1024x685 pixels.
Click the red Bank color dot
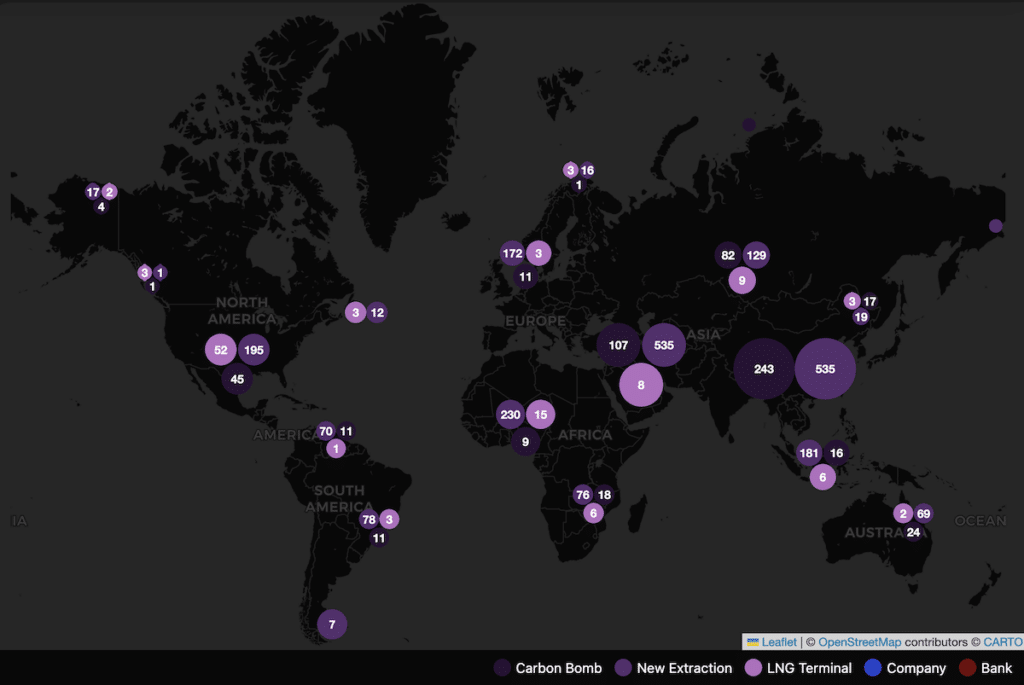[966, 668]
